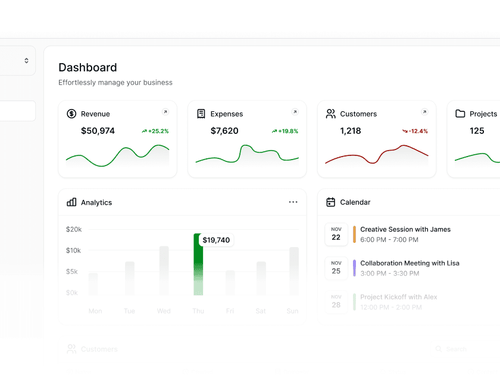Click the Calendar panel icon
This screenshot has height=375, width=500.
[330, 202]
